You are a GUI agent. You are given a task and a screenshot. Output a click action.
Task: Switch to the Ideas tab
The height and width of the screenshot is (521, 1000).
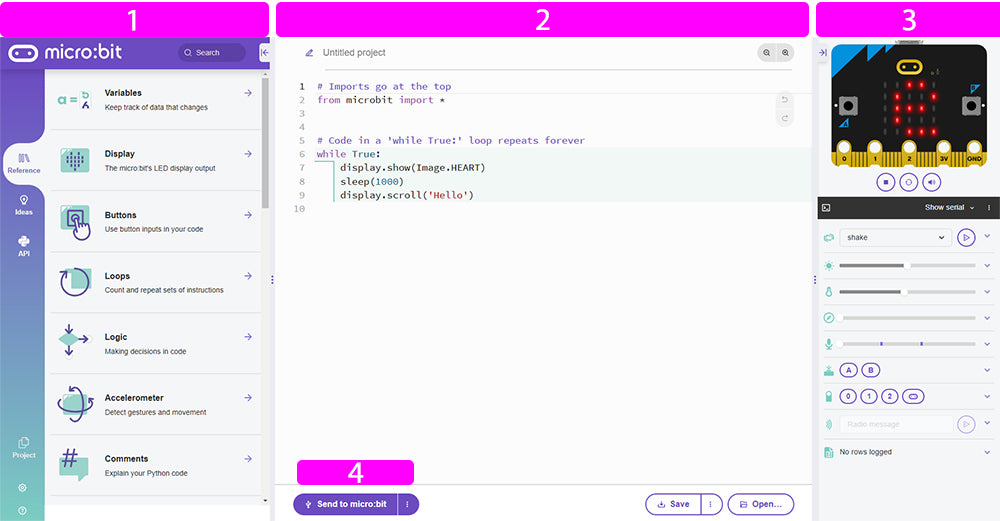(23, 205)
